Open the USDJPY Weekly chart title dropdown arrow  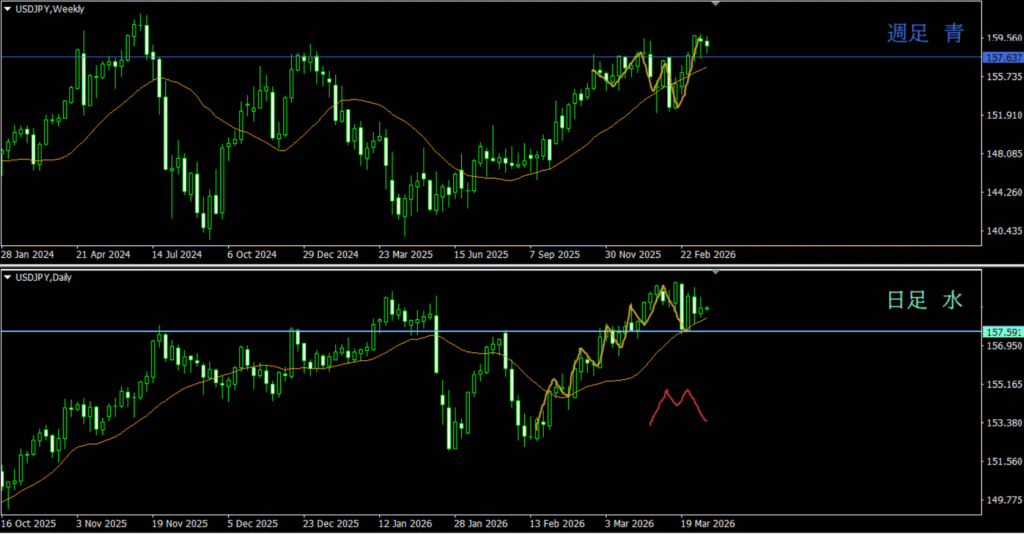tap(7, 8)
